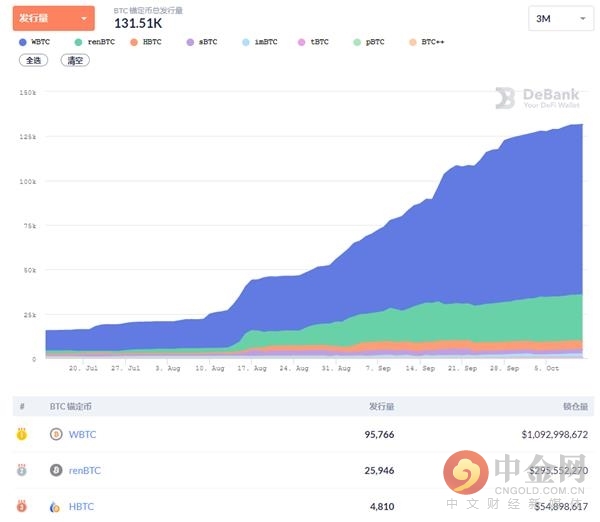Viewport: 600px width, 522px height.
Task: Click the total issuance figure 131.51K
Action: pos(138,23)
